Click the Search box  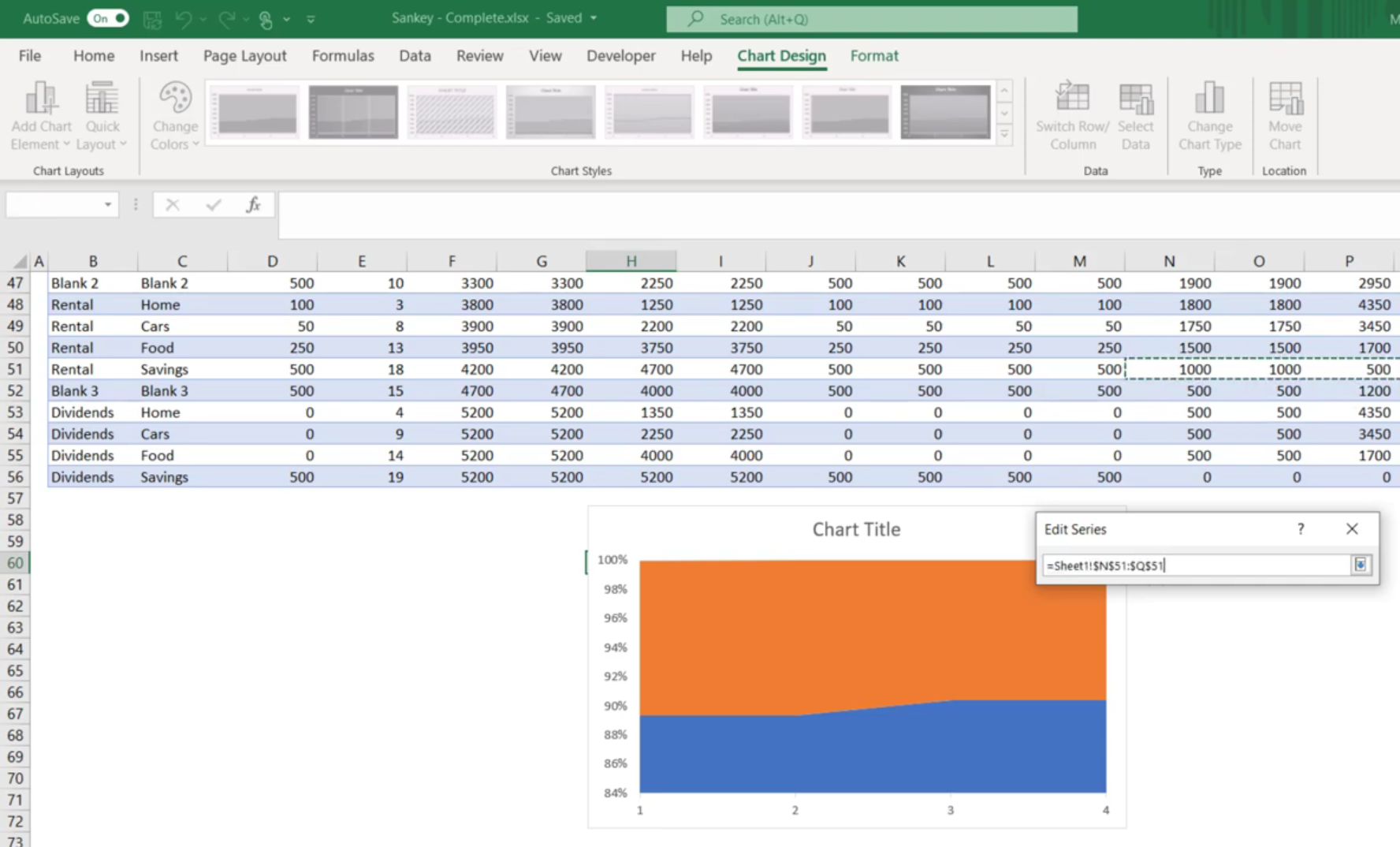[x=872, y=19]
